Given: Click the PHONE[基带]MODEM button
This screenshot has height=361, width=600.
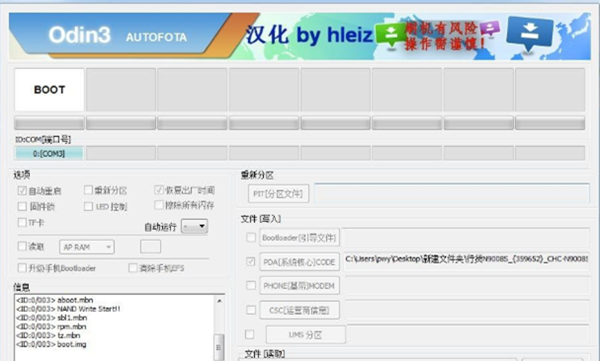Looking at the screenshot, I should pos(299,286).
